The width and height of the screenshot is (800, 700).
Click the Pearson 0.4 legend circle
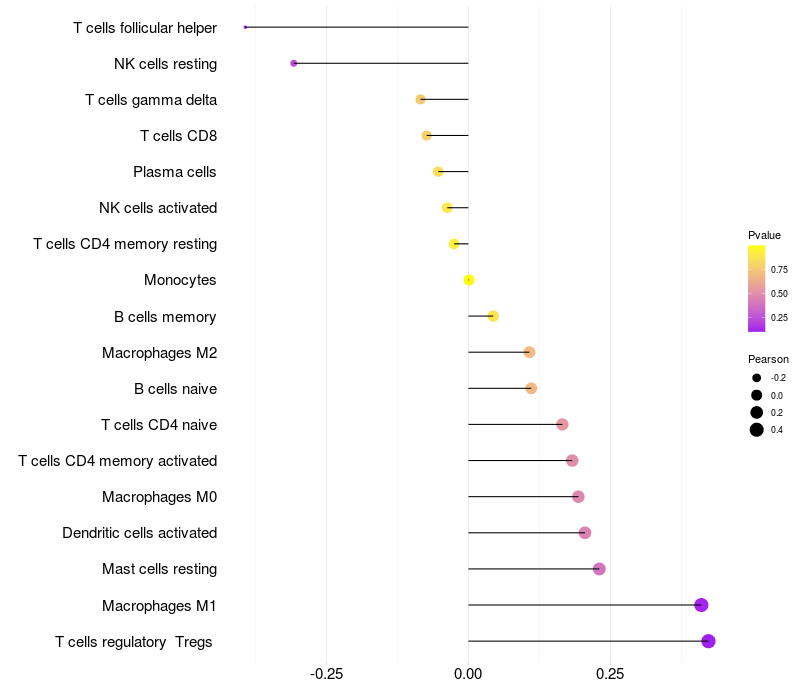click(757, 430)
